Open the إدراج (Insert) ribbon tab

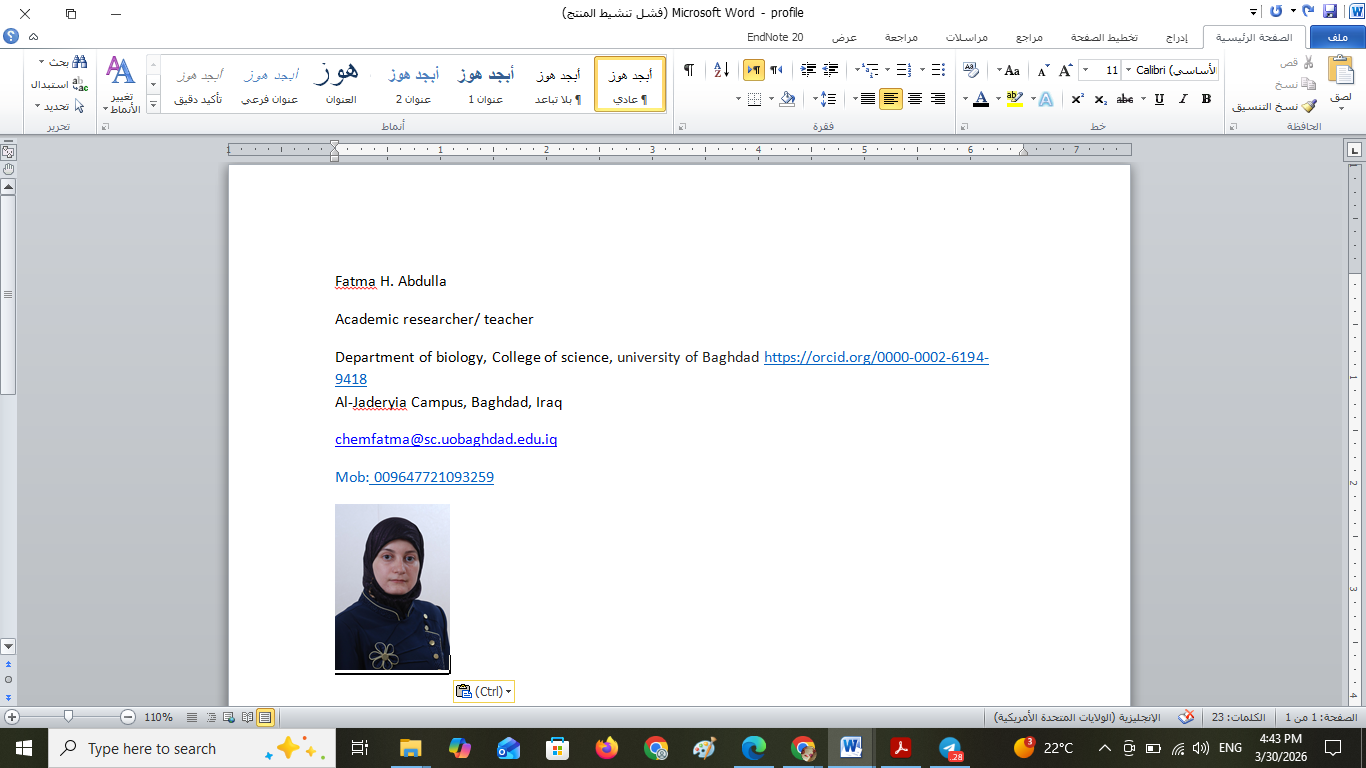tap(1177, 37)
